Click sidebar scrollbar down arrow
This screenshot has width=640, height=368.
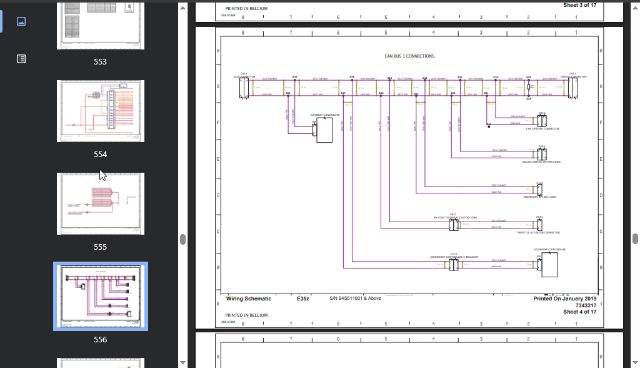click(183, 362)
